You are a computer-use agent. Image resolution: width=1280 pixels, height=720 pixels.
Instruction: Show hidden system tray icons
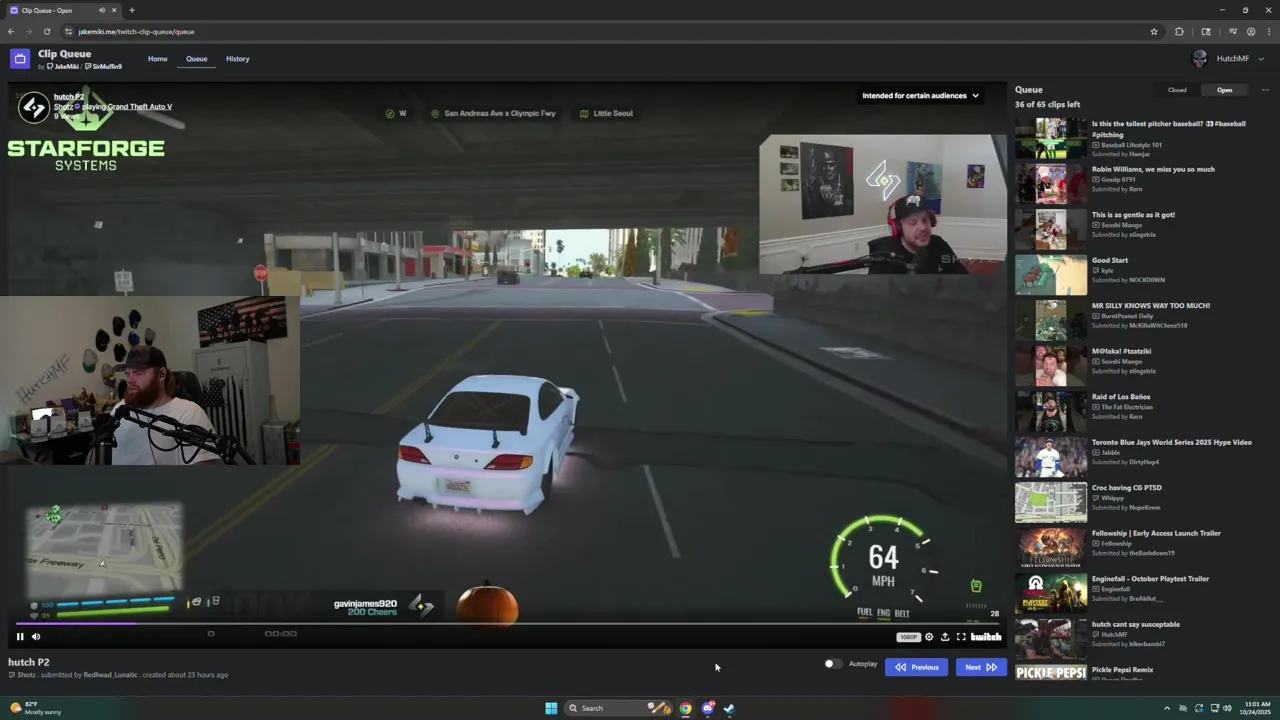tap(1166, 708)
